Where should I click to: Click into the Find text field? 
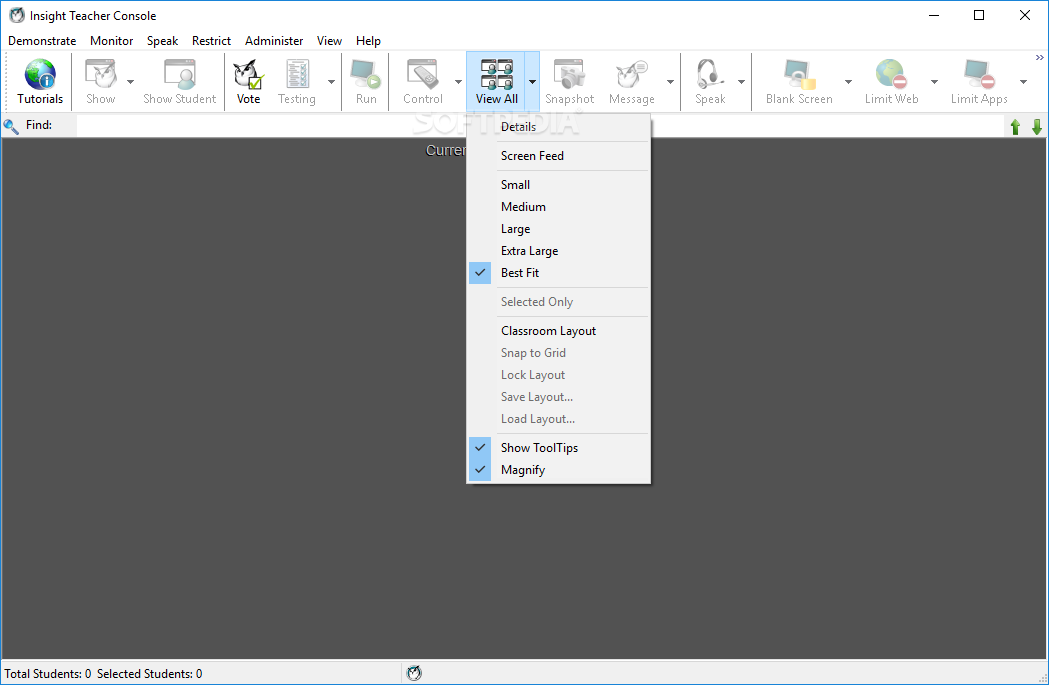541,126
